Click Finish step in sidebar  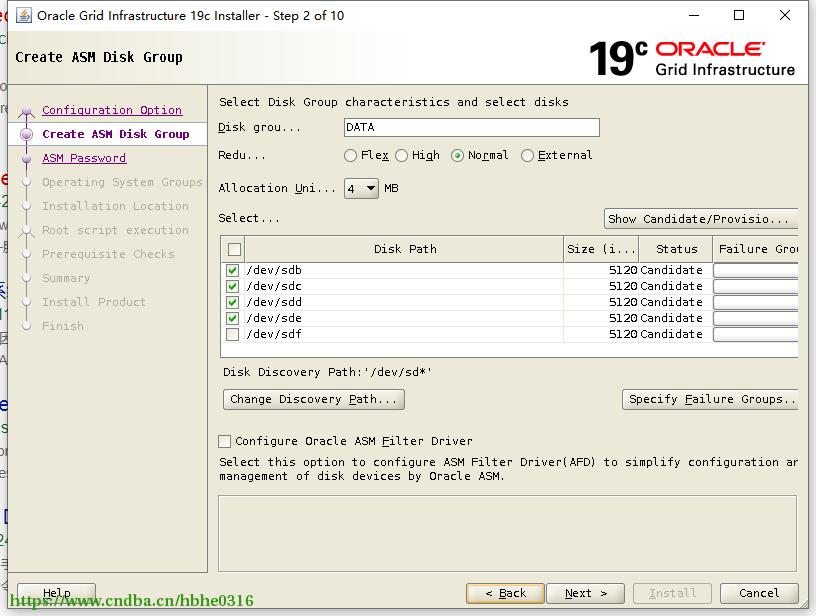pos(62,326)
